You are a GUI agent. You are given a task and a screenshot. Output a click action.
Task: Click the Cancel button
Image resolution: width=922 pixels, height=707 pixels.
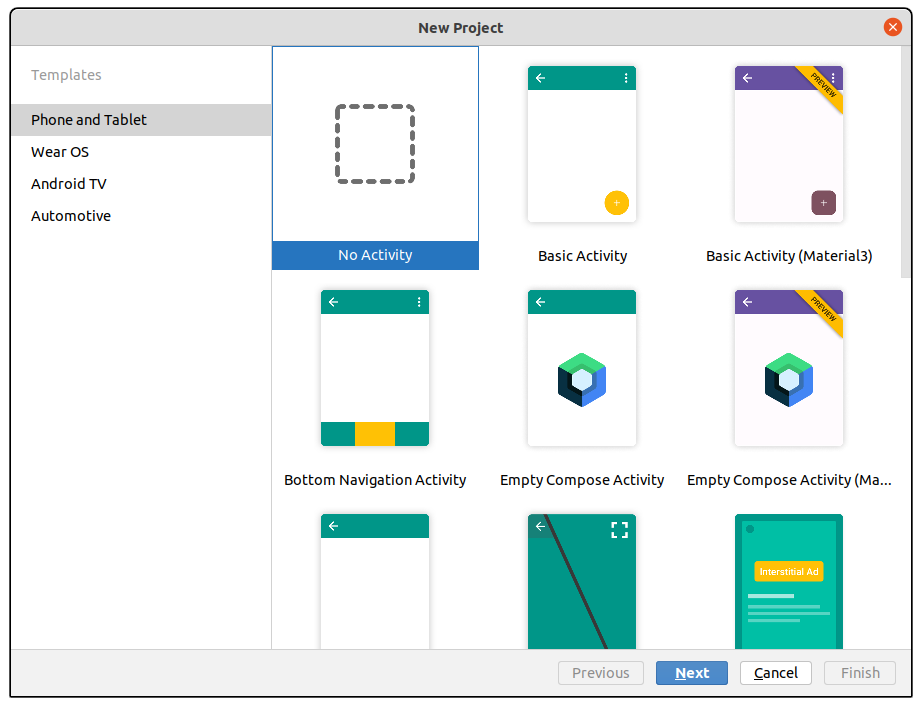[x=775, y=672]
